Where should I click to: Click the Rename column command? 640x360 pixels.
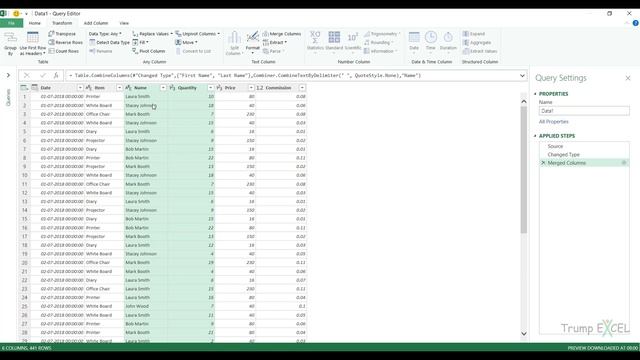(100, 51)
